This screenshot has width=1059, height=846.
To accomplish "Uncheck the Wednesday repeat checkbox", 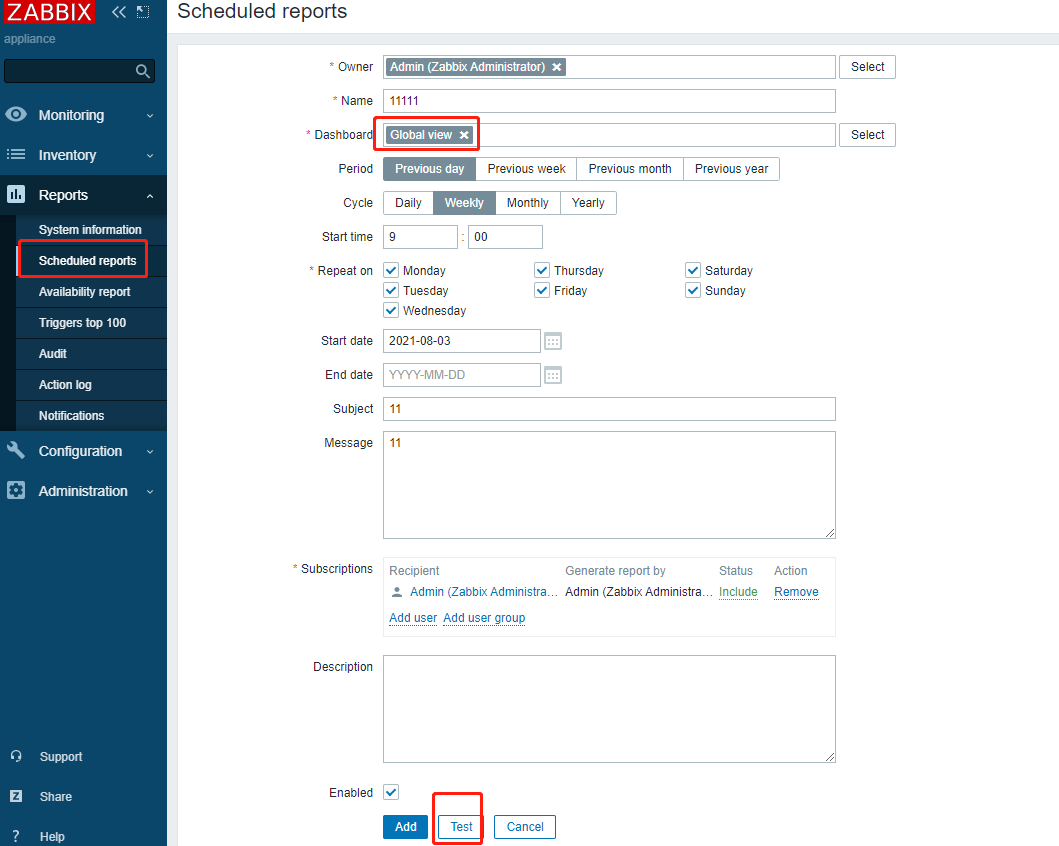I will 391,310.
